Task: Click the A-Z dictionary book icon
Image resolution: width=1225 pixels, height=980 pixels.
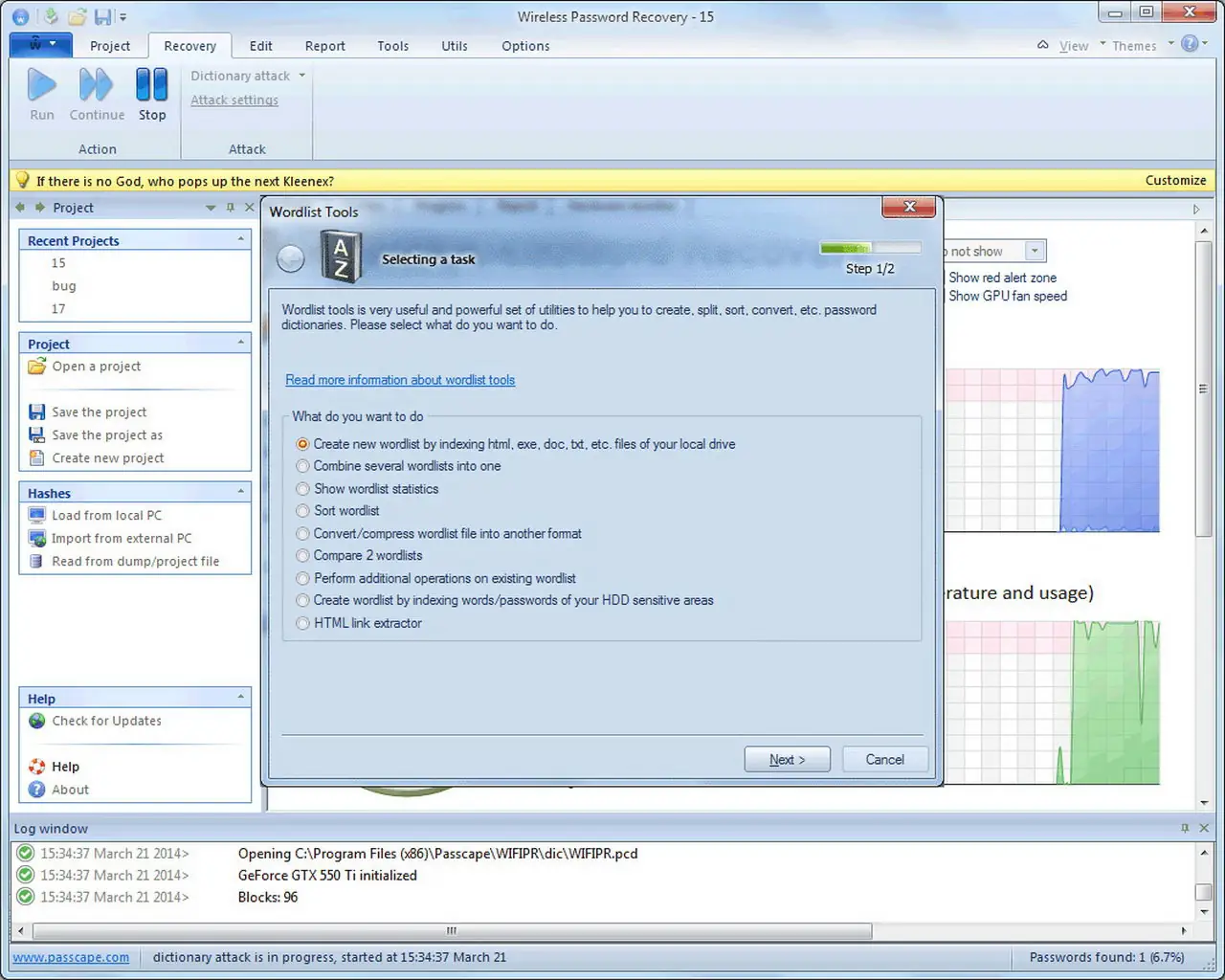Action: [341, 258]
